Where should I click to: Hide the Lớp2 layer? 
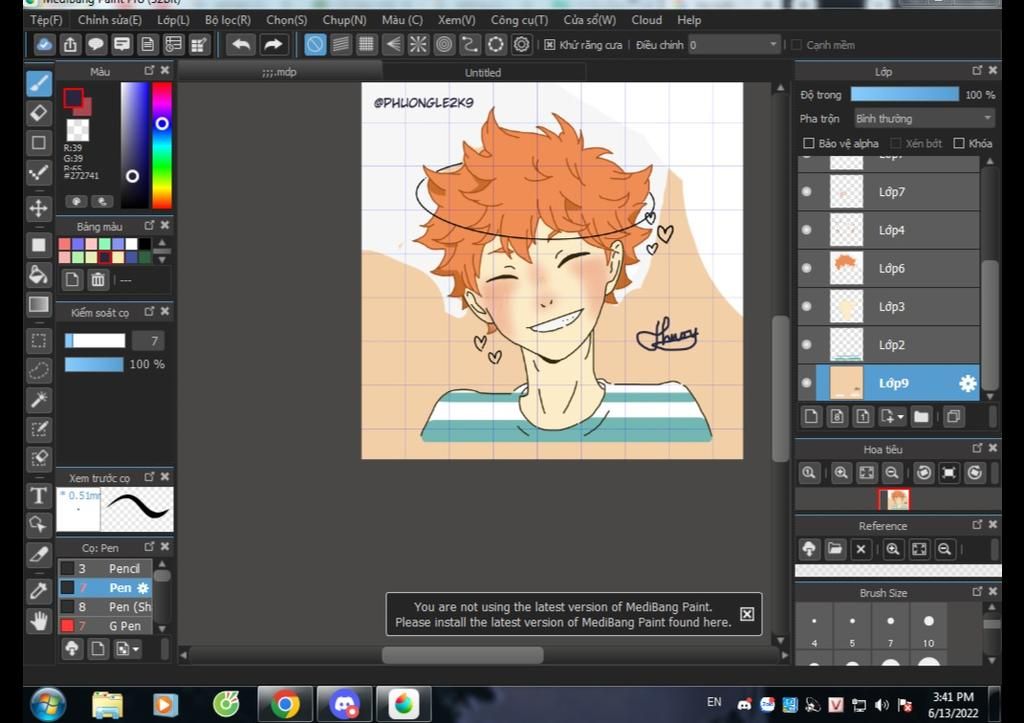(x=807, y=344)
